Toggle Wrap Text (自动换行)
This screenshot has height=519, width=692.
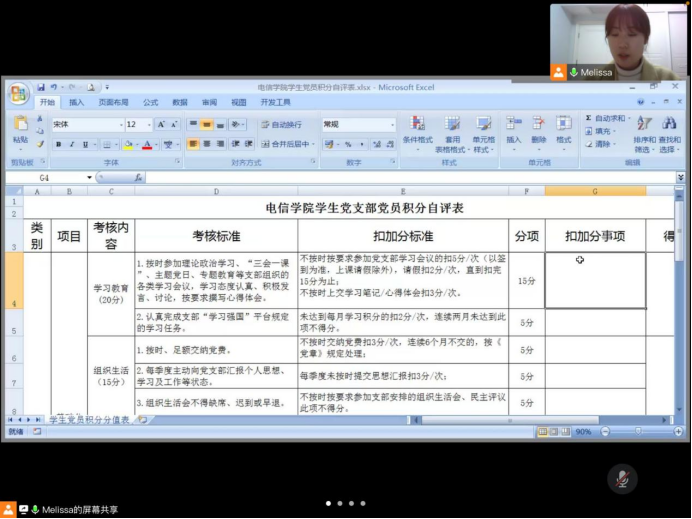pos(280,125)
